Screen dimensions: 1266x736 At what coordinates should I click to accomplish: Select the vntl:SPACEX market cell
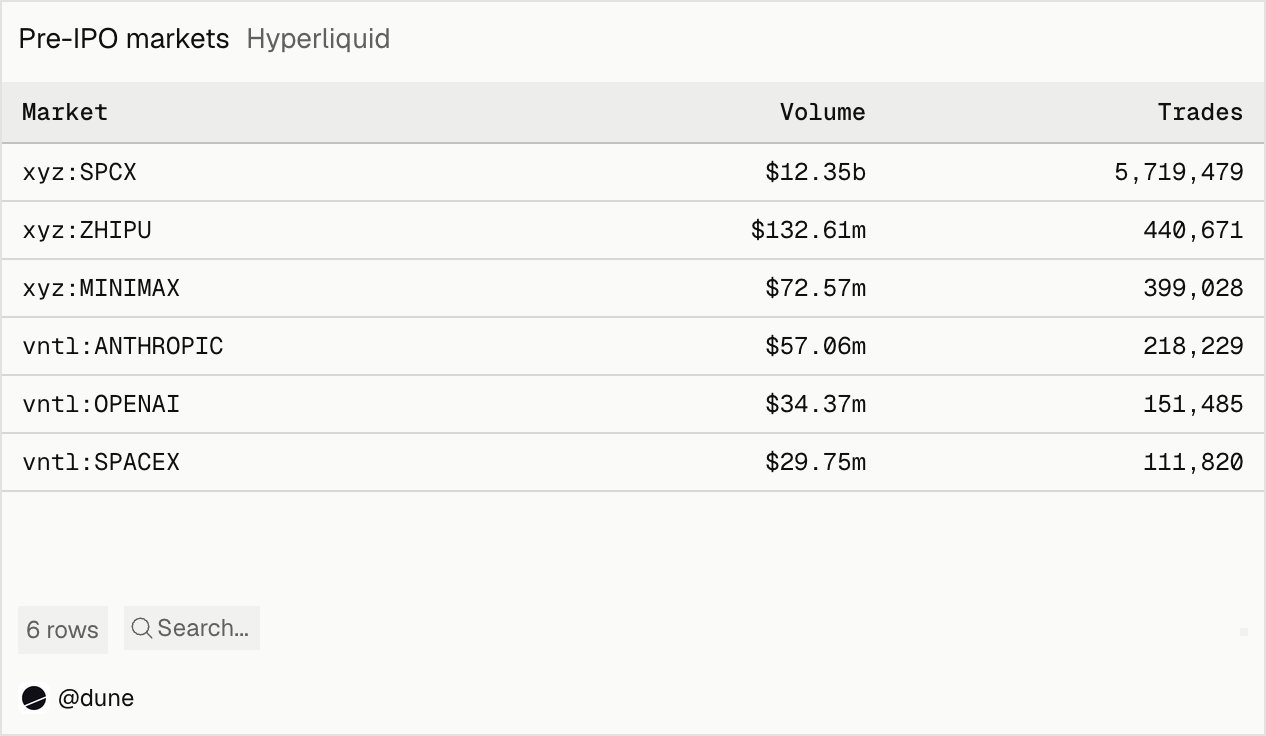coord(101,462)
